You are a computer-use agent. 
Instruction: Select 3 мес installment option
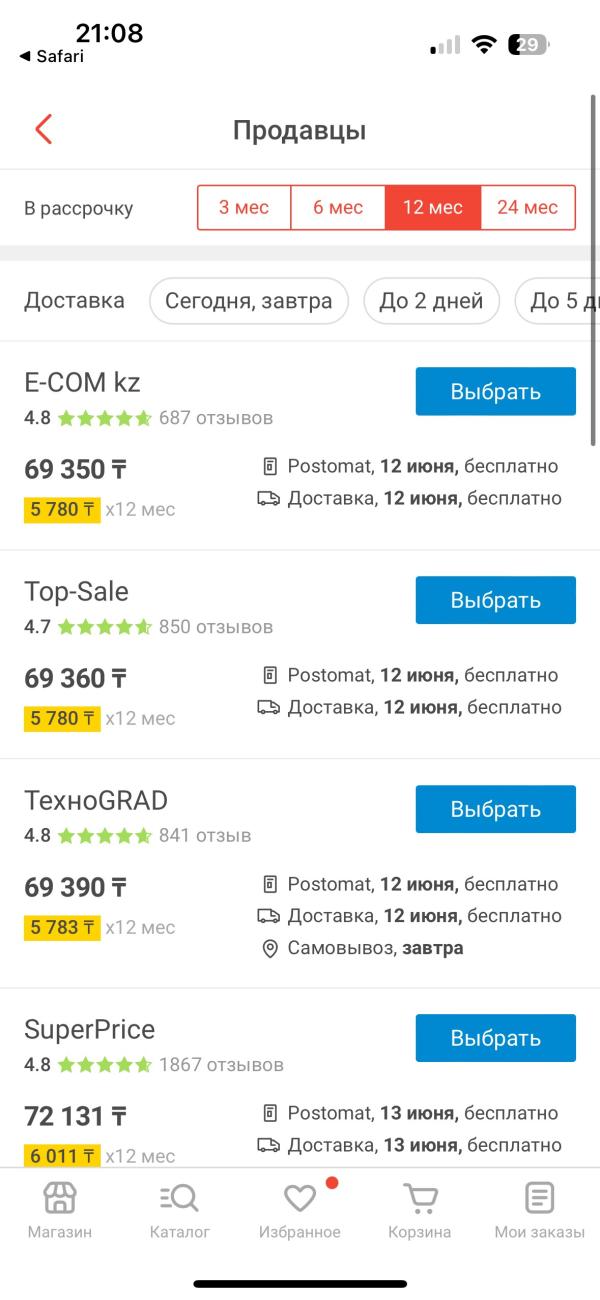244,208
